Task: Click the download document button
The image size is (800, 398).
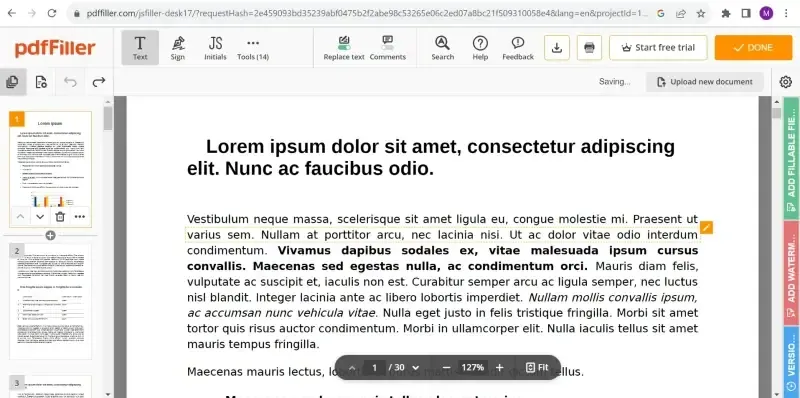Action: pyautogui.click(x=557, y=47)
